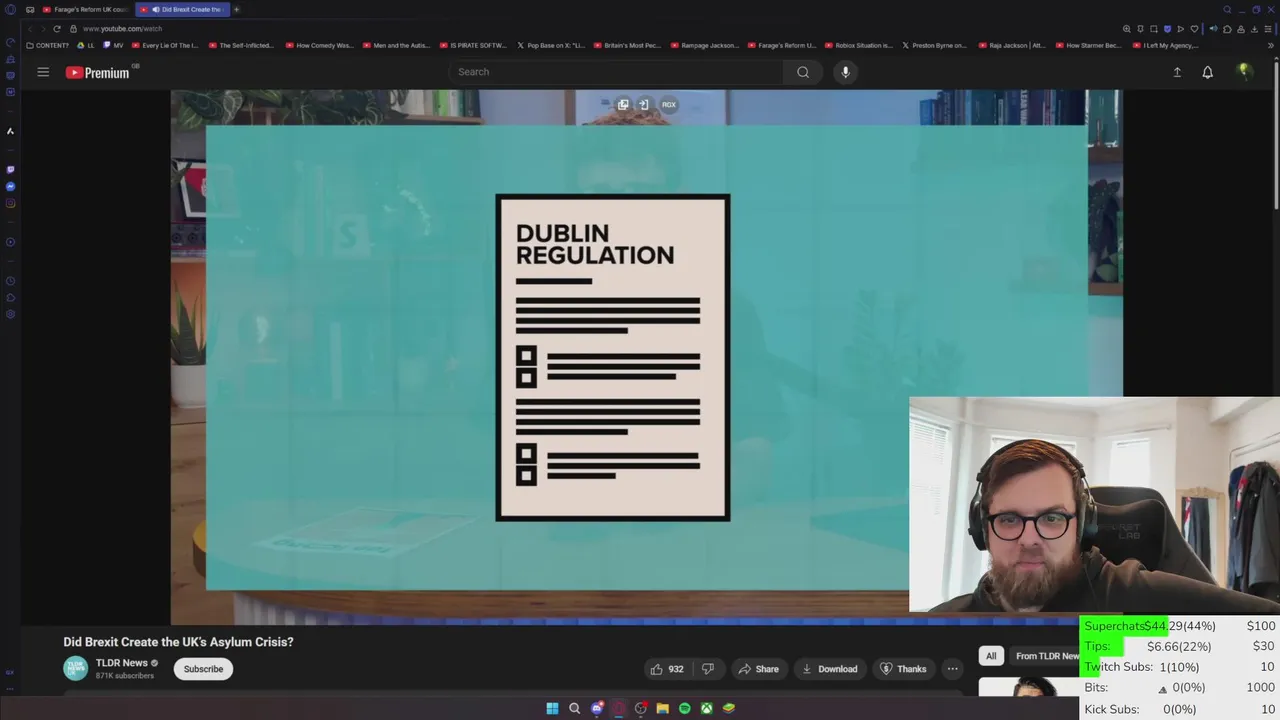Select the All filter chip

click(x=991, y=656)
